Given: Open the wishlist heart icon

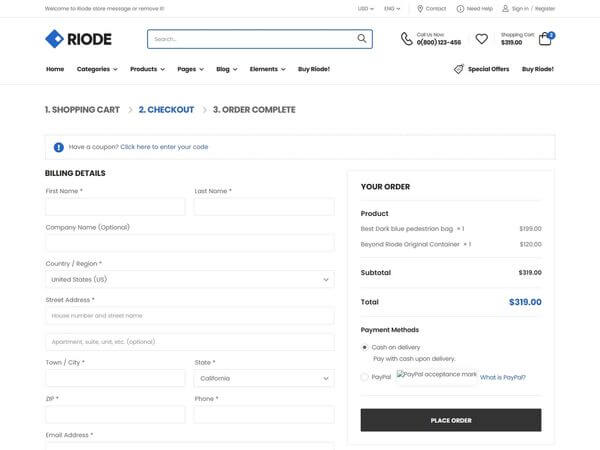Looking at the screenshot, I should pyautogui.click(x=481, y=39).
